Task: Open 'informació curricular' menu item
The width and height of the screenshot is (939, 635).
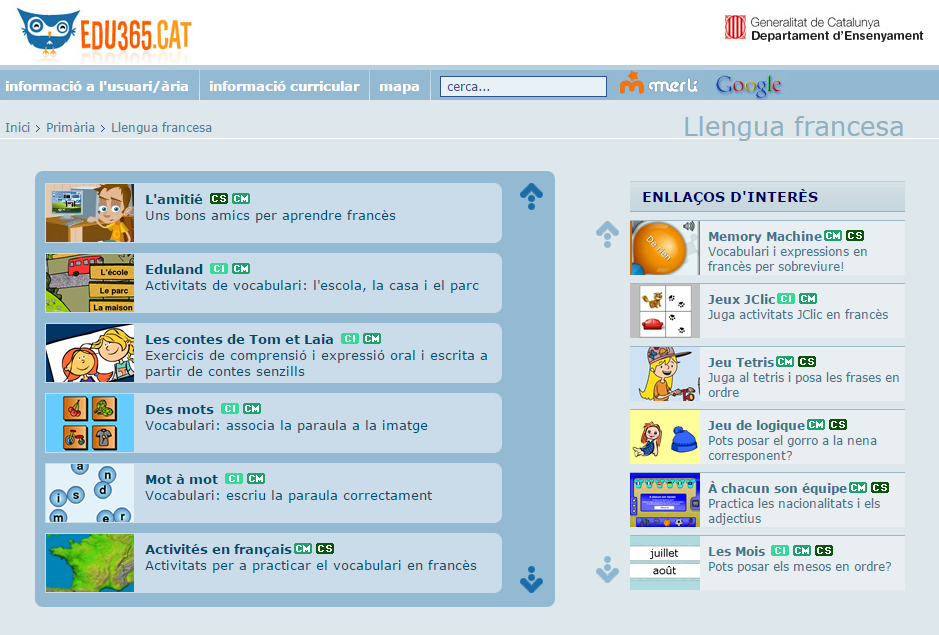Action: click(x=284, y=86)
